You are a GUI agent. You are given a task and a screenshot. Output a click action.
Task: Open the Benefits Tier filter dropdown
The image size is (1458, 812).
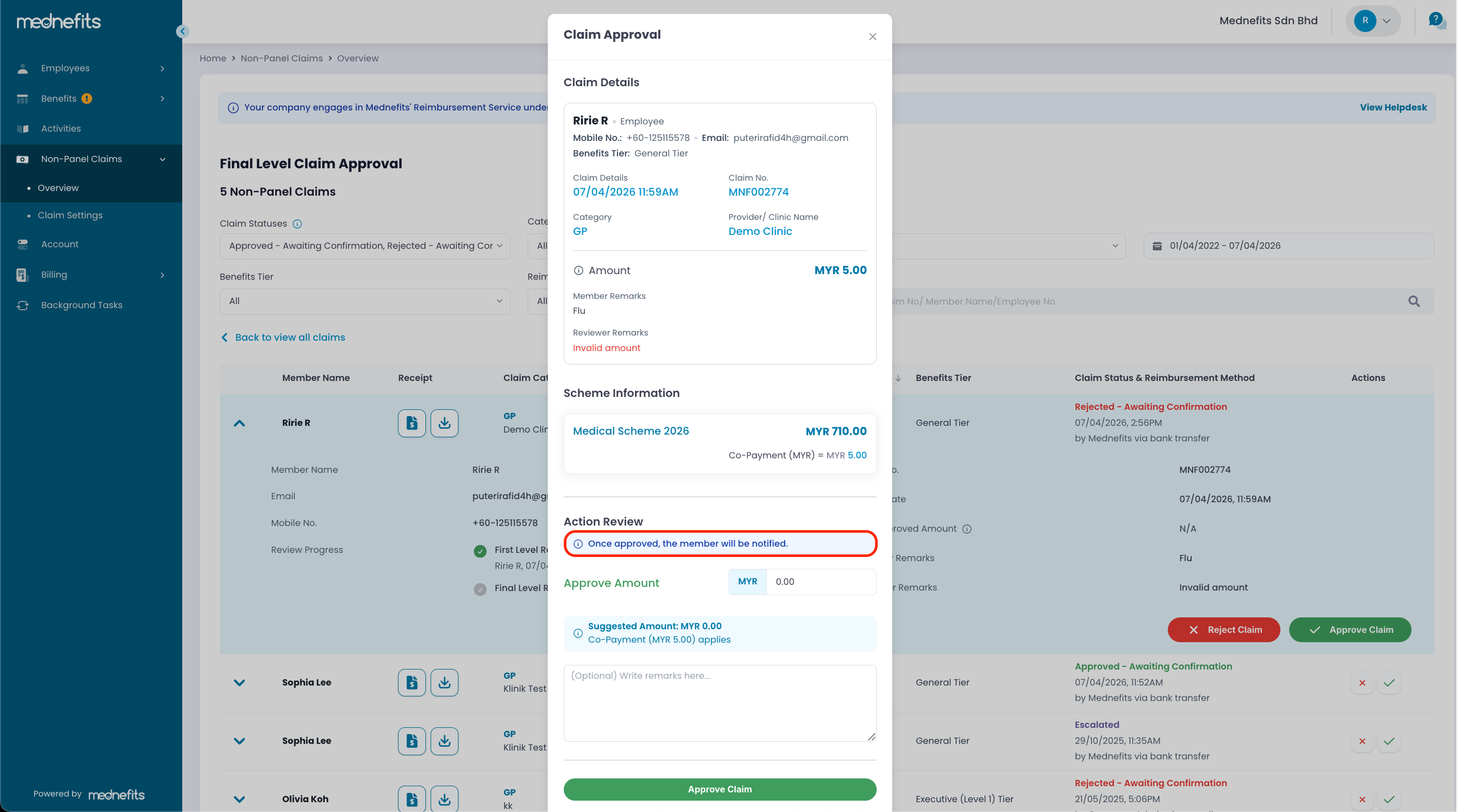click(365, 301)
